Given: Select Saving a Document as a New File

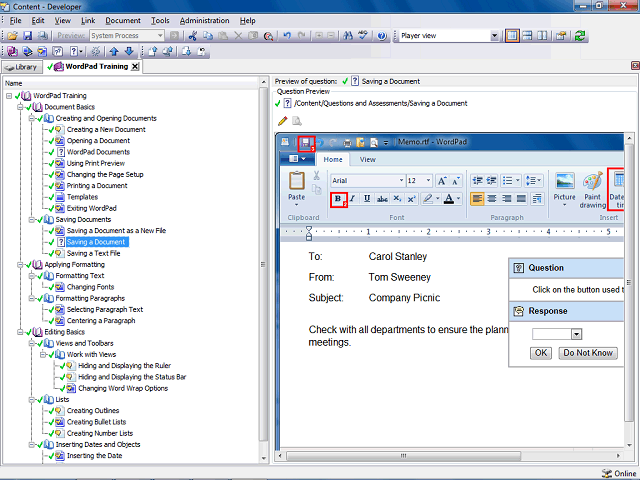Looking at the screenshot, I should 116,231.
